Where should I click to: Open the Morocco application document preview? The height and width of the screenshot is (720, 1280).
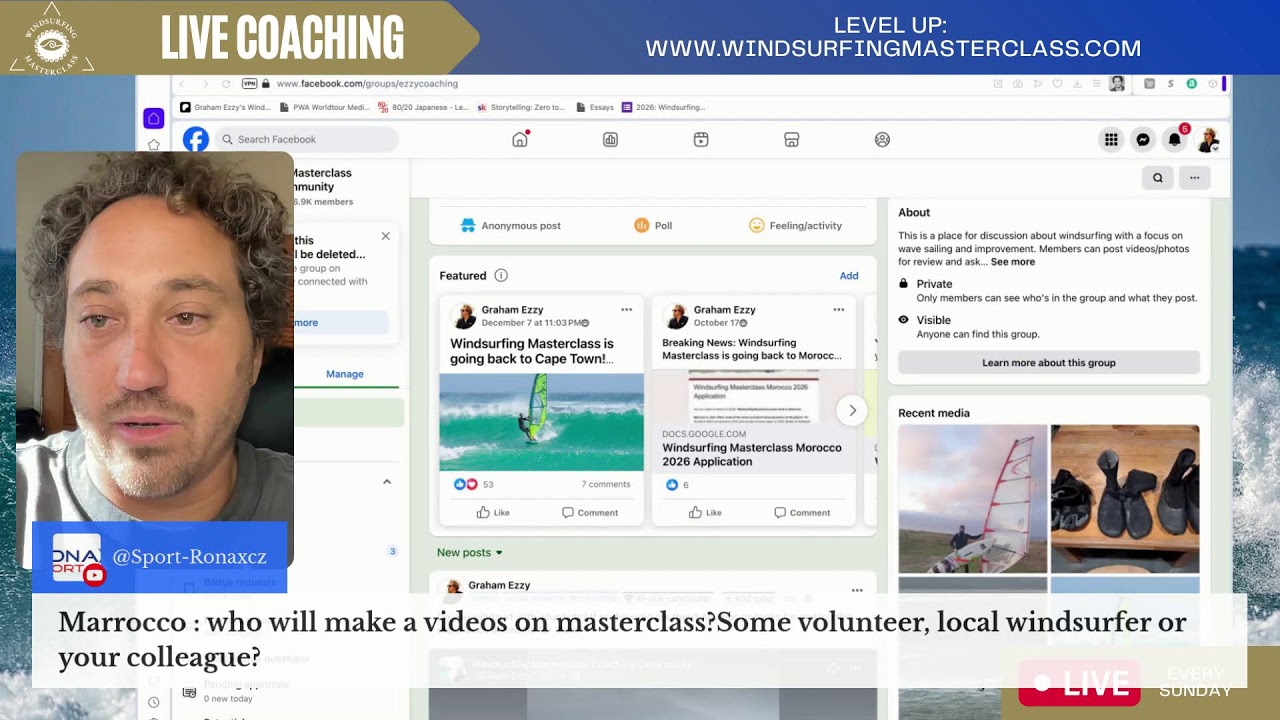pyautogui.click(x=754, y=397)
